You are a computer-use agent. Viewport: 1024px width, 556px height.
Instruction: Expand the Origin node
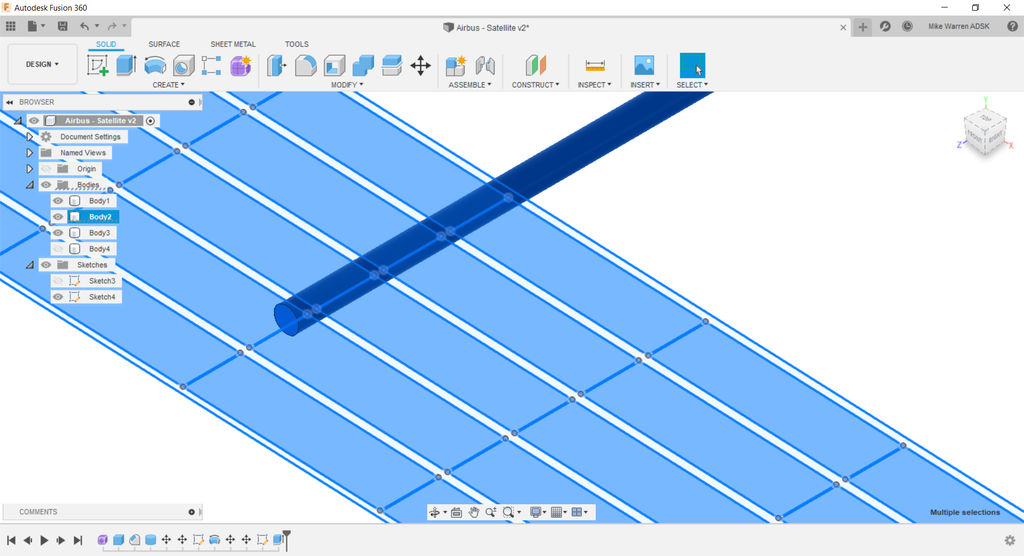pos(29,169)
